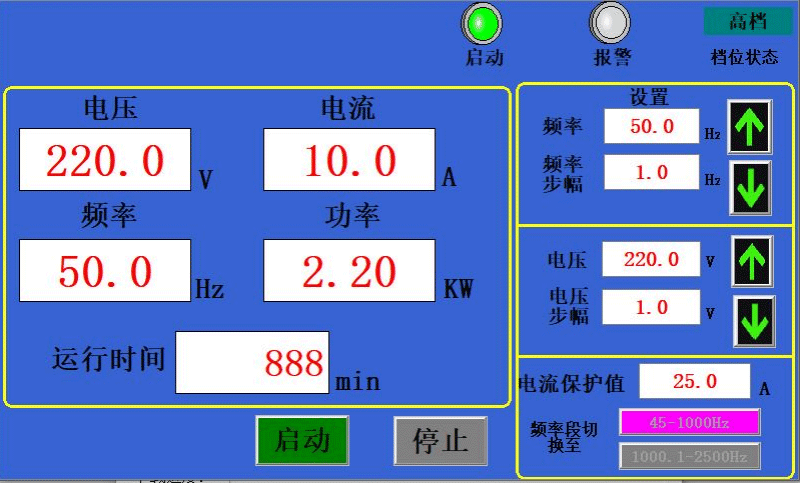Click the 报警 alarm indicator lamp
This screenshot has height=483, width=800.
pyautogui.click(x=610, y=23)
